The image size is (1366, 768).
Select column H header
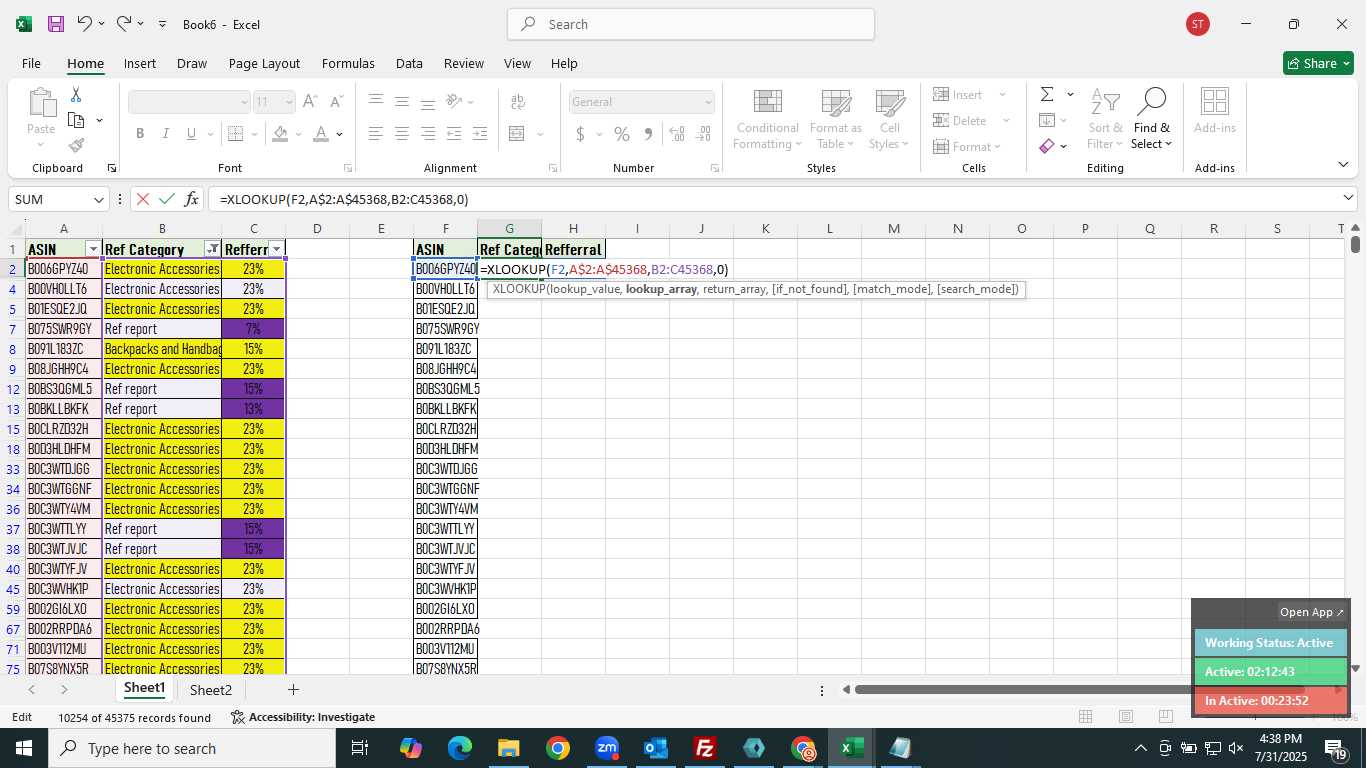pos(573,229)
